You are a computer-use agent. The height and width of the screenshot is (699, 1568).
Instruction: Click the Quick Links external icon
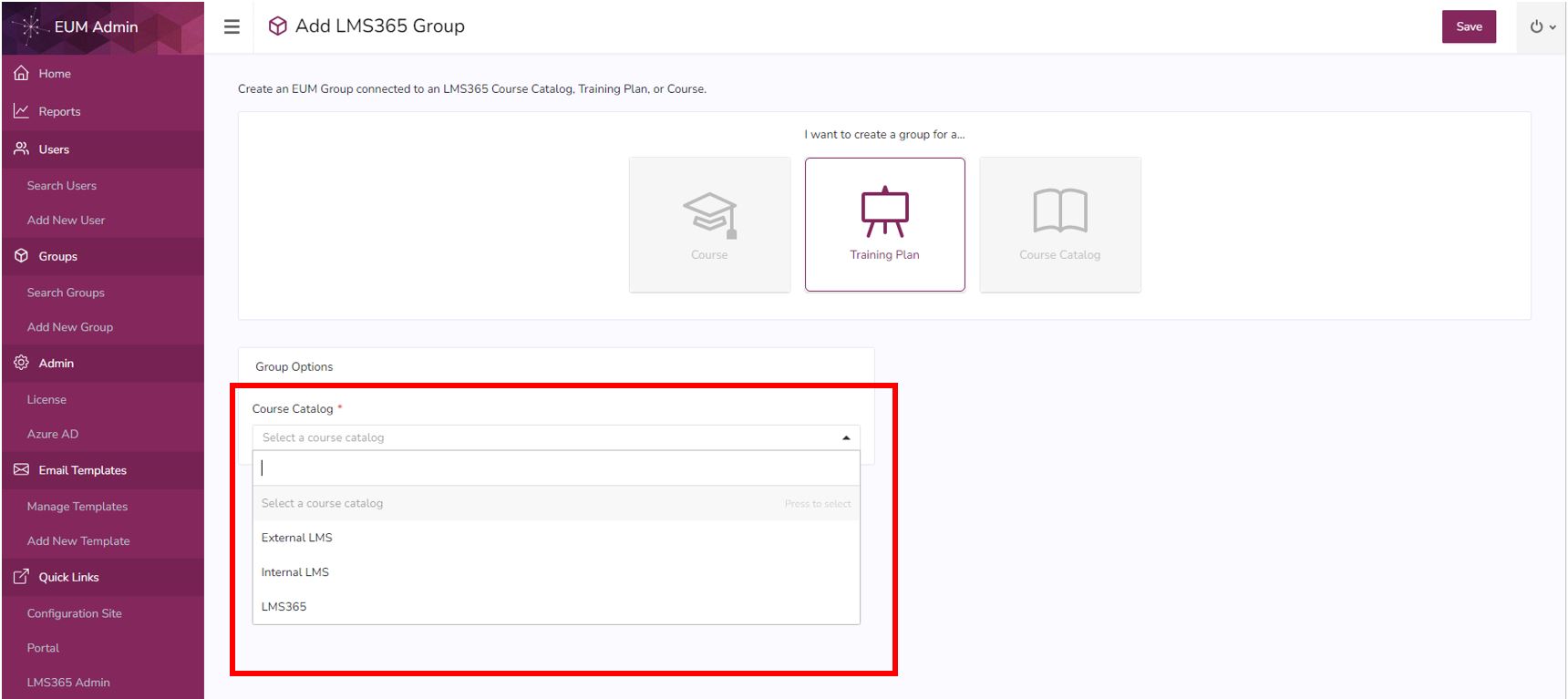pyautogui.click(x=21, y=577)
